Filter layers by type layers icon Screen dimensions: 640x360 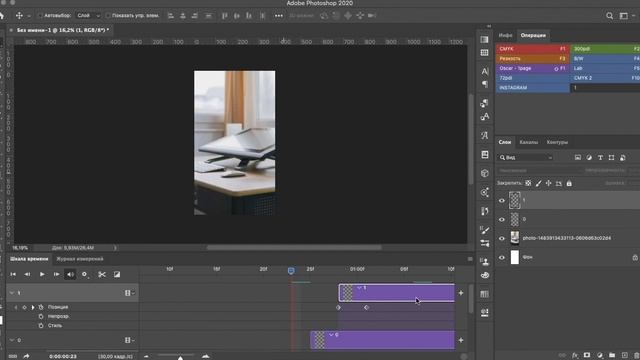point(600,158)
